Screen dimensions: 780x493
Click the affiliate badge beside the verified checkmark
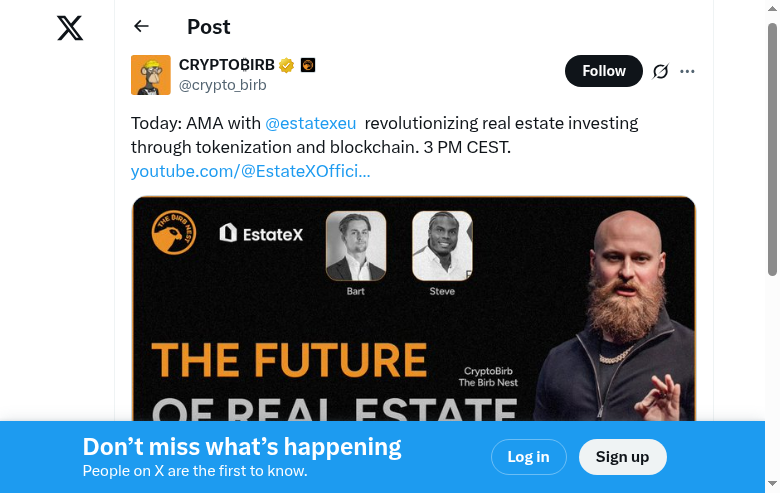tap(308, 66)
